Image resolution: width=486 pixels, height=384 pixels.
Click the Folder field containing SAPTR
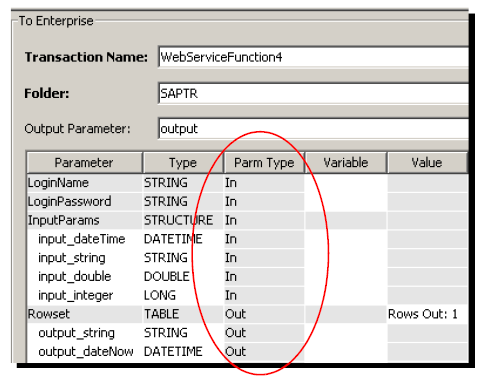(x=314, y=93)
